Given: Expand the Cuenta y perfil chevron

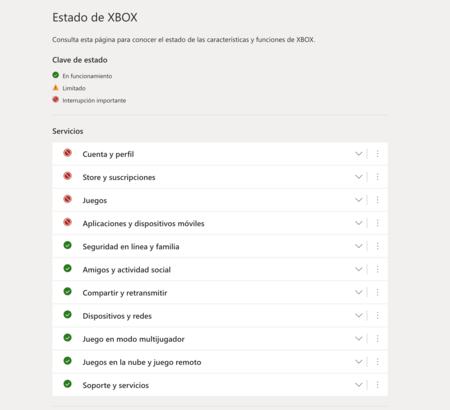Looking at the screenshot, I should point(359,154).
